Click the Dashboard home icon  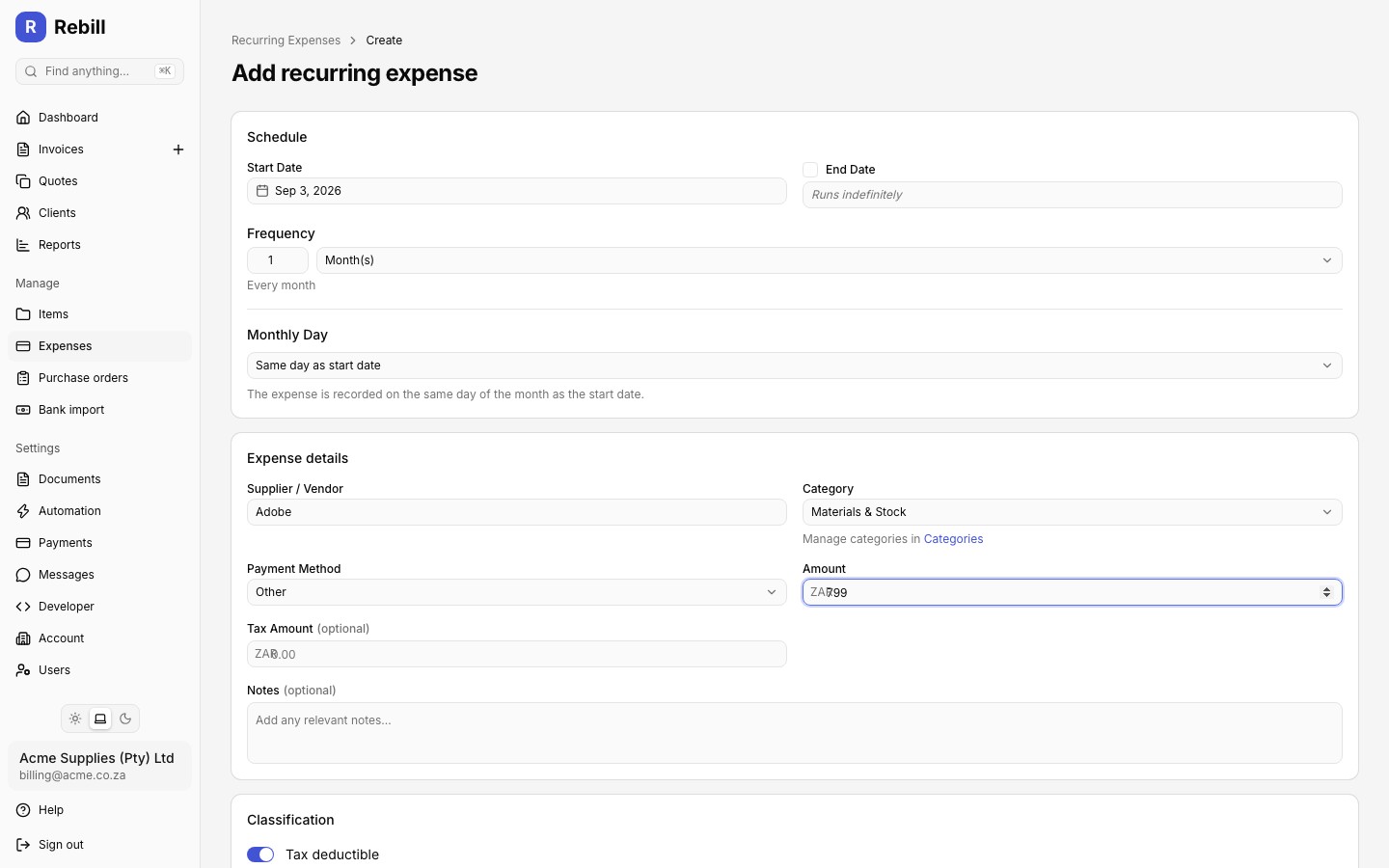[x=23, y=118]
